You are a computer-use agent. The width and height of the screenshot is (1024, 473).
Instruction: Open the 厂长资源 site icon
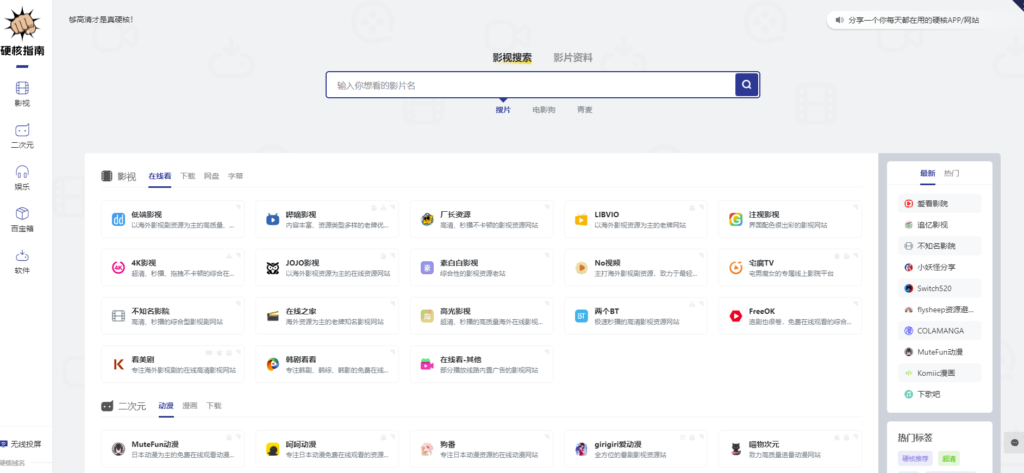pyautogui.click(x=427, y=220)
